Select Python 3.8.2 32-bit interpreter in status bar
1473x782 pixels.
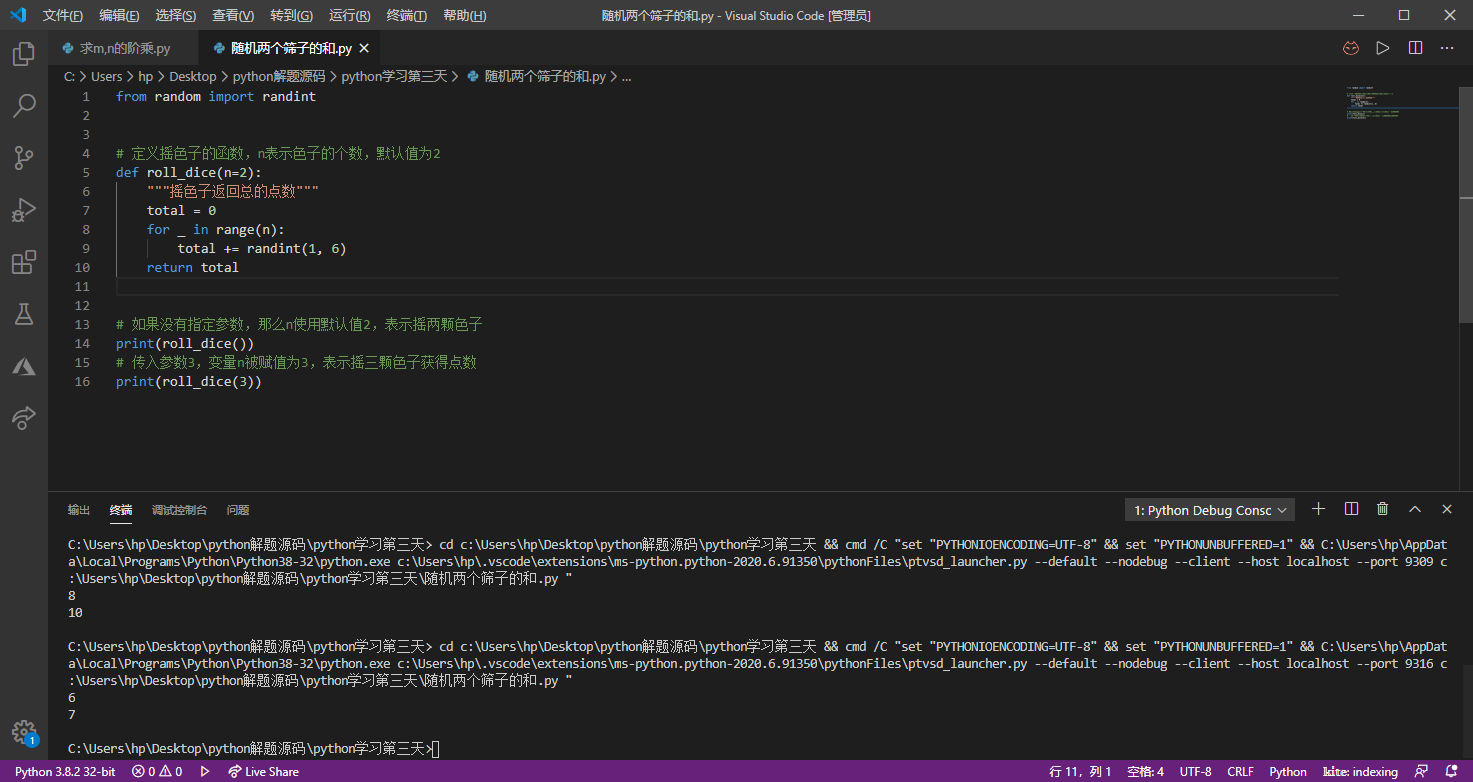click(65, 771)
